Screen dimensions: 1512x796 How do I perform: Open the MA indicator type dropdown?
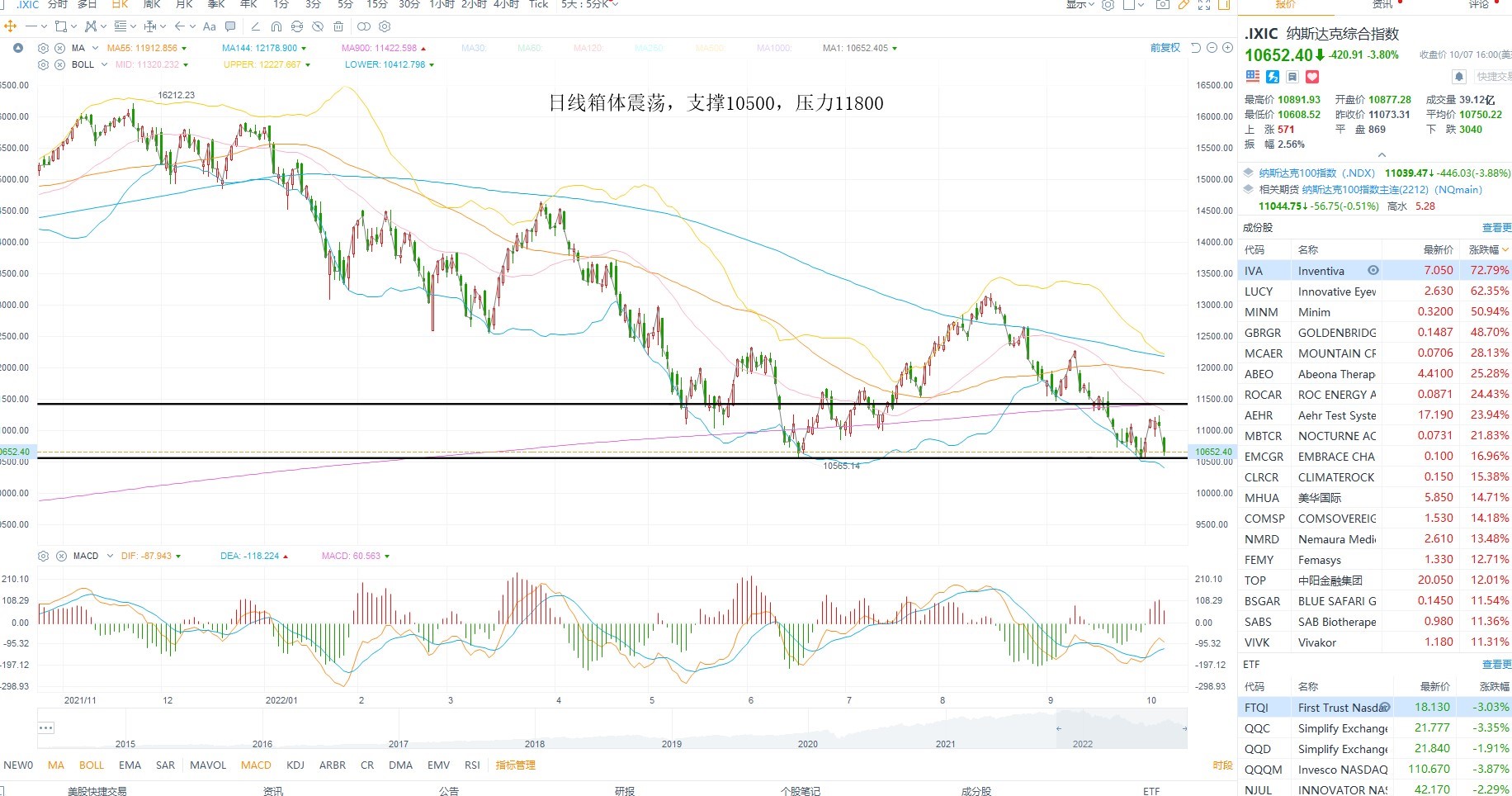pyautogui.click(x=95, y=48)
